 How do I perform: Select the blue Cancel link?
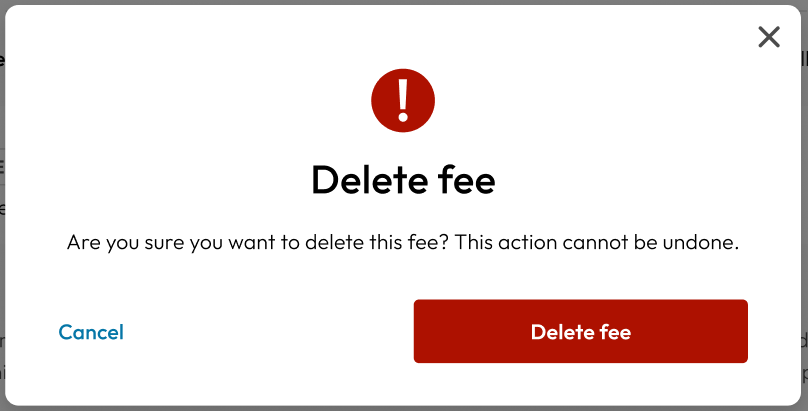91,332
